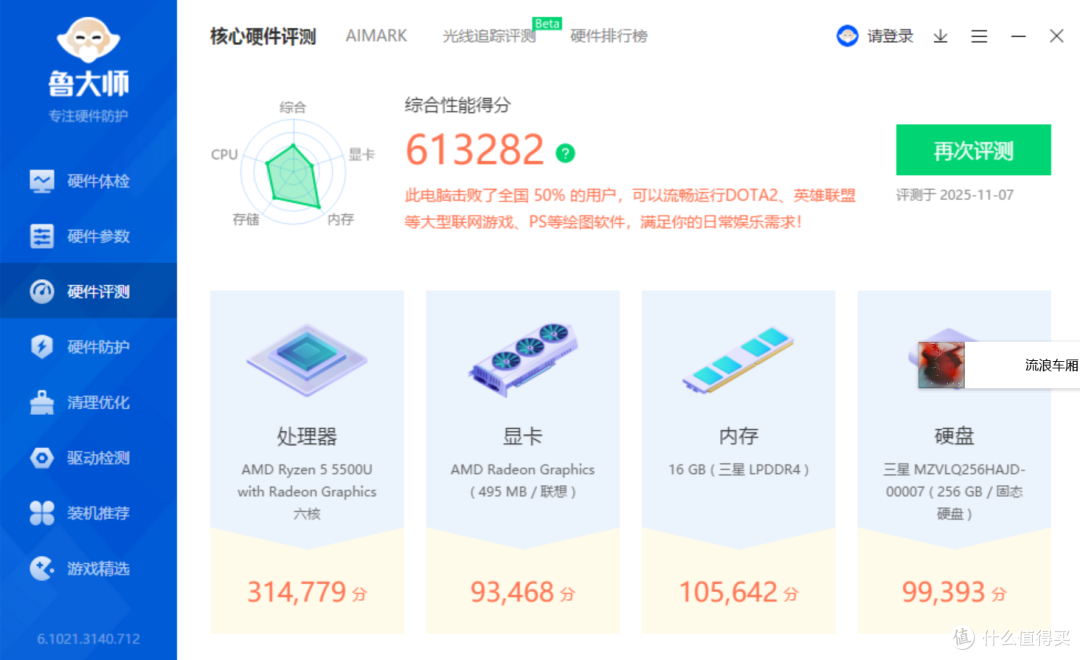Image resolution: width=1080 pixels, height=660 pixels.
Task: Click 三星 MZVLQ256HAJD disk description
Action: (x=954, y=491)
